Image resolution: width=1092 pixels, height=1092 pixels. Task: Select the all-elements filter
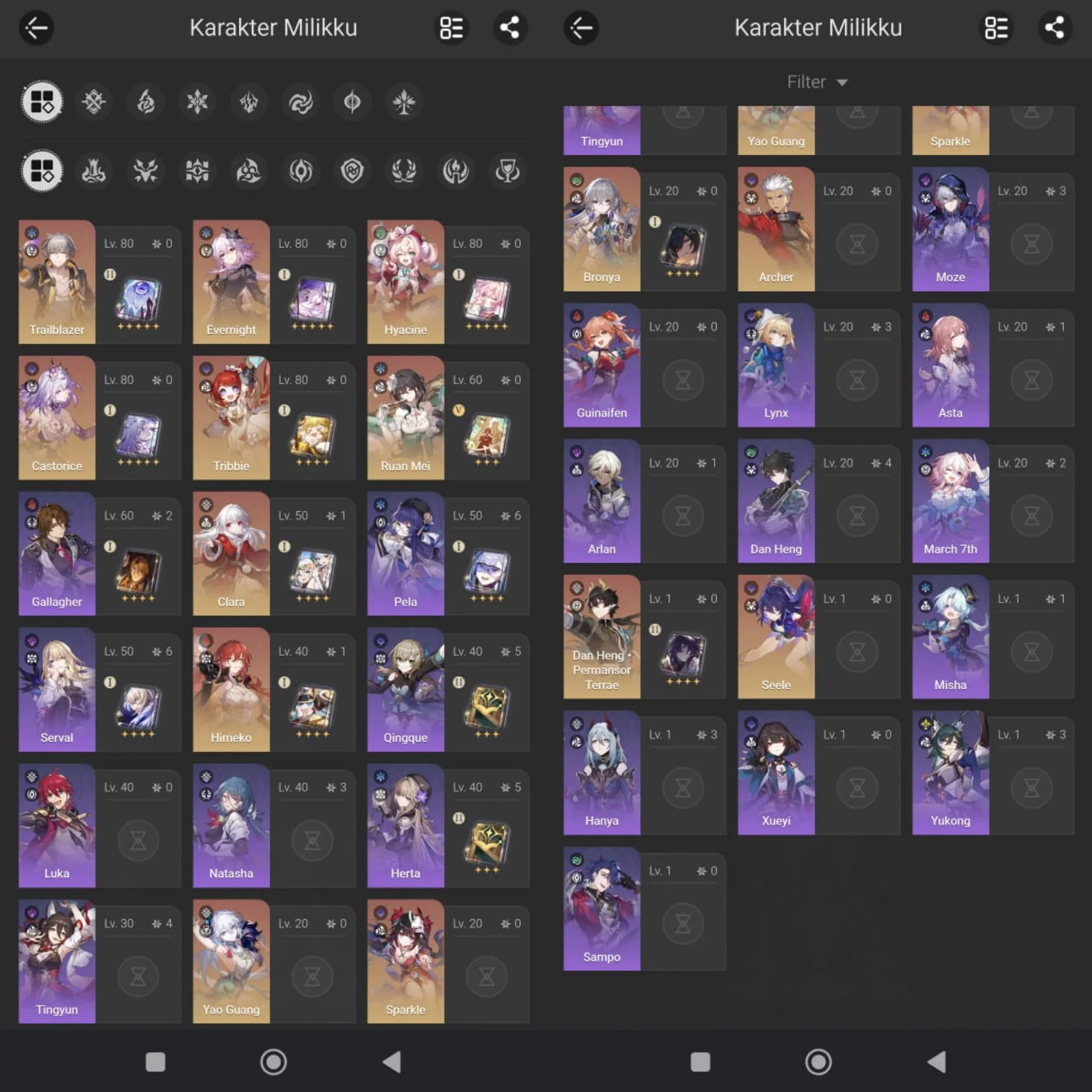pyautogui.click(x=42, y=102)
